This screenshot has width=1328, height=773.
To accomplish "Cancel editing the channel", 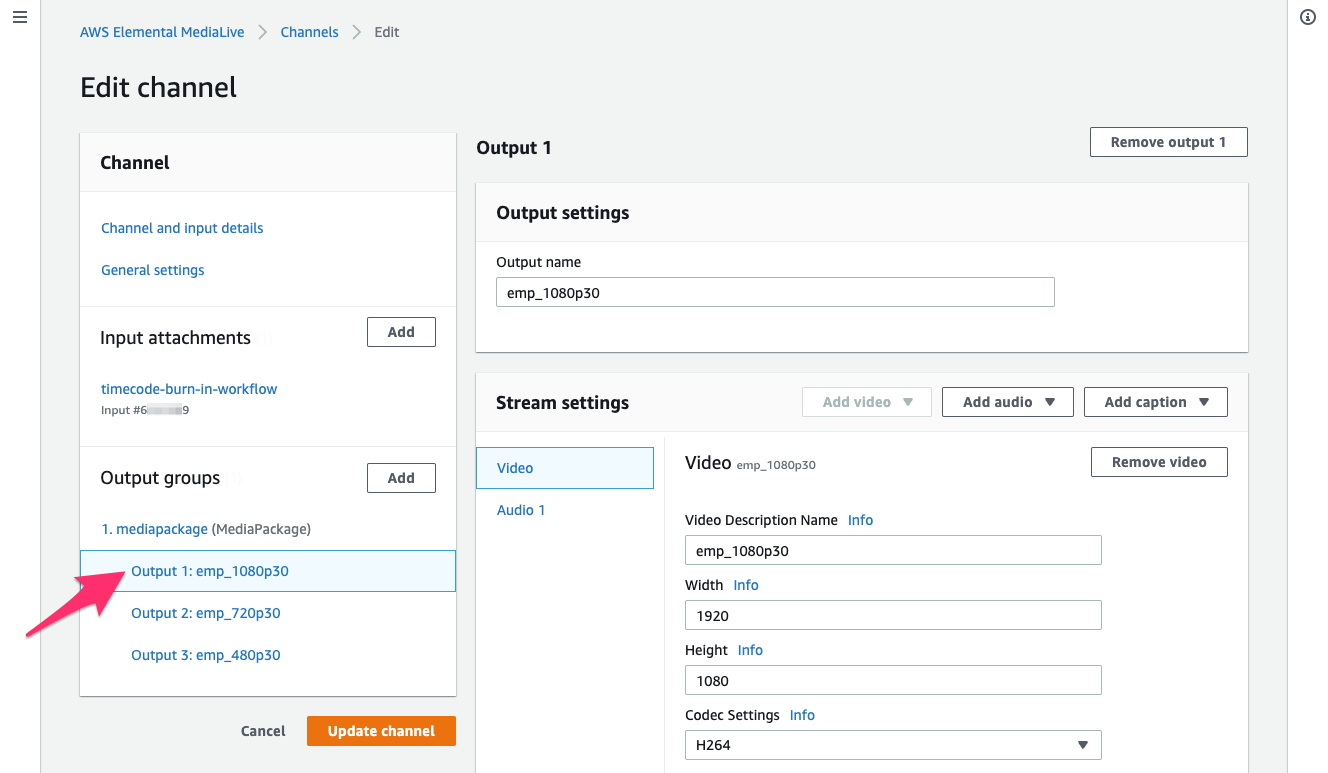I will [x=263, y=731].
